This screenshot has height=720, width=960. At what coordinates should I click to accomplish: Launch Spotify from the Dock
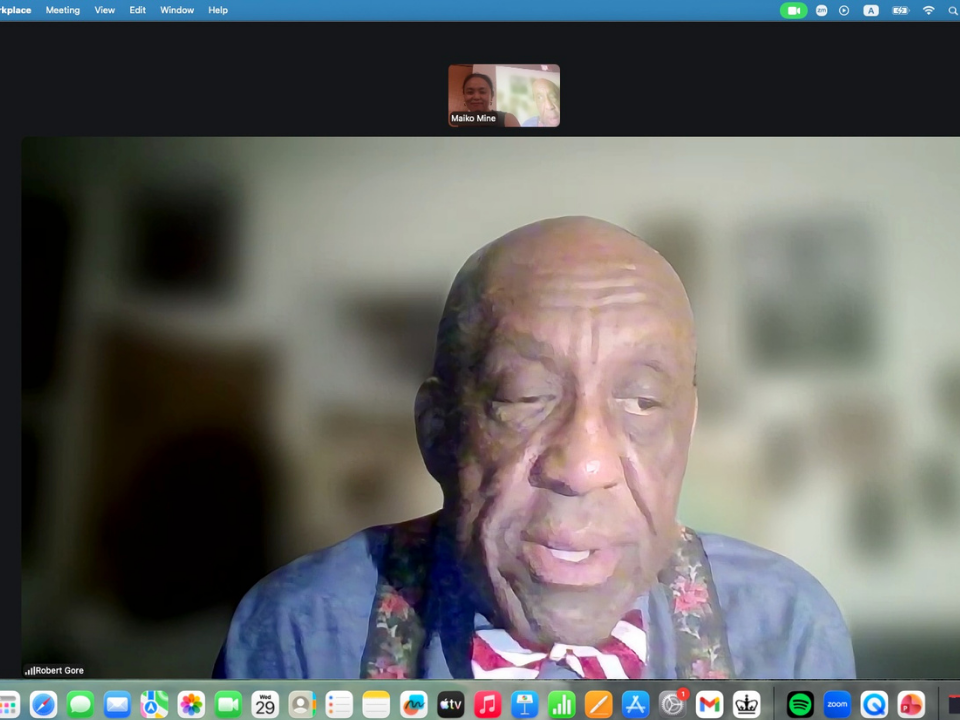(x=800, y=705)
